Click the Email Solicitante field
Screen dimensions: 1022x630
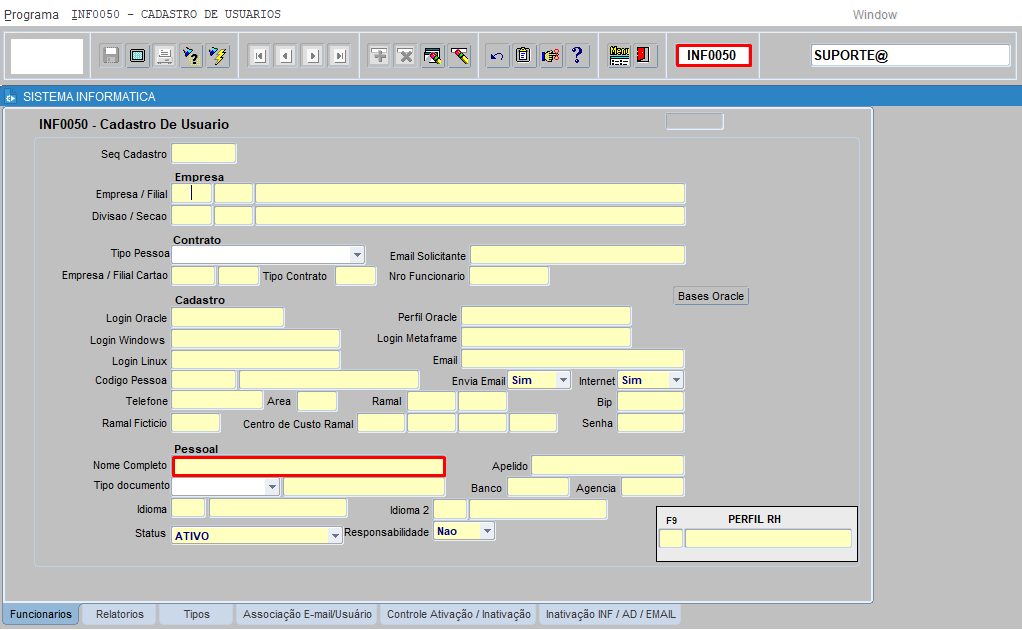tap(577, 255)
